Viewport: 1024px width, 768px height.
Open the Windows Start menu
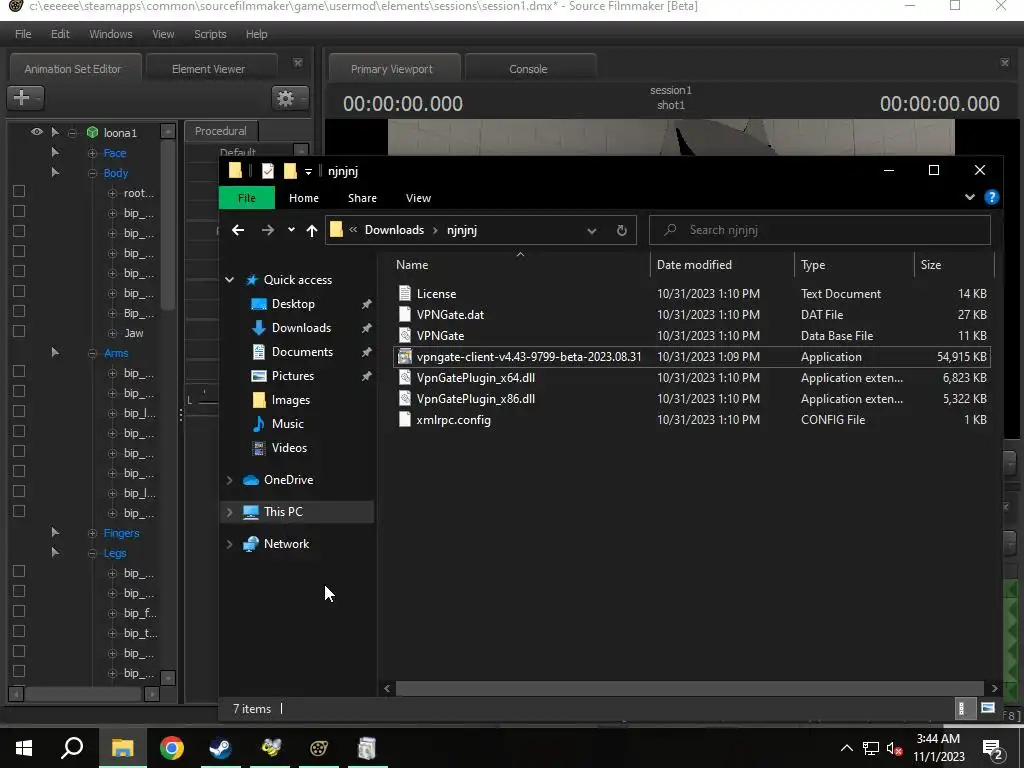click(x=24, y=748)
